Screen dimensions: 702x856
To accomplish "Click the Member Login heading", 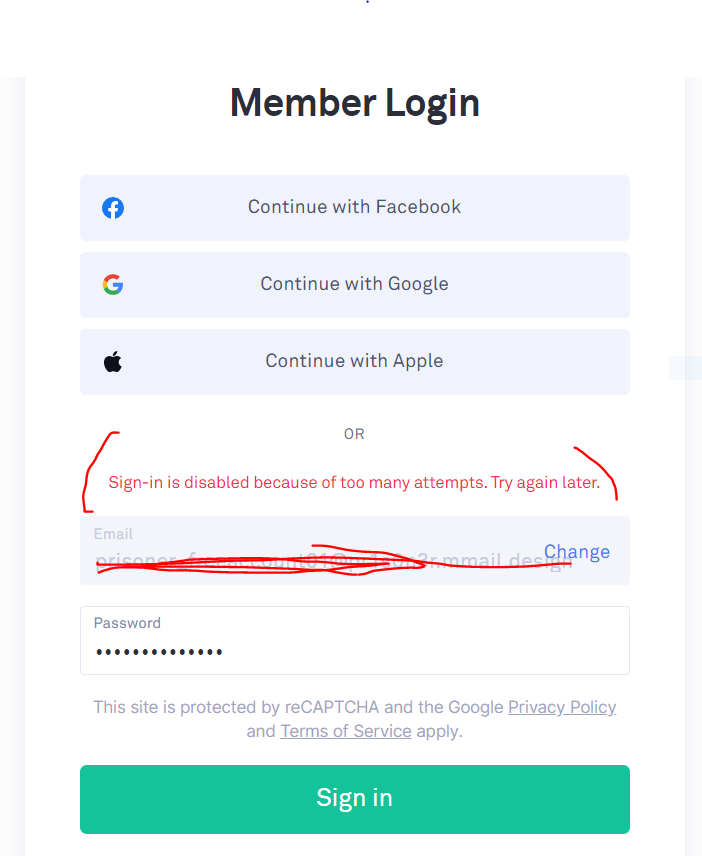I will pos(354,103).
